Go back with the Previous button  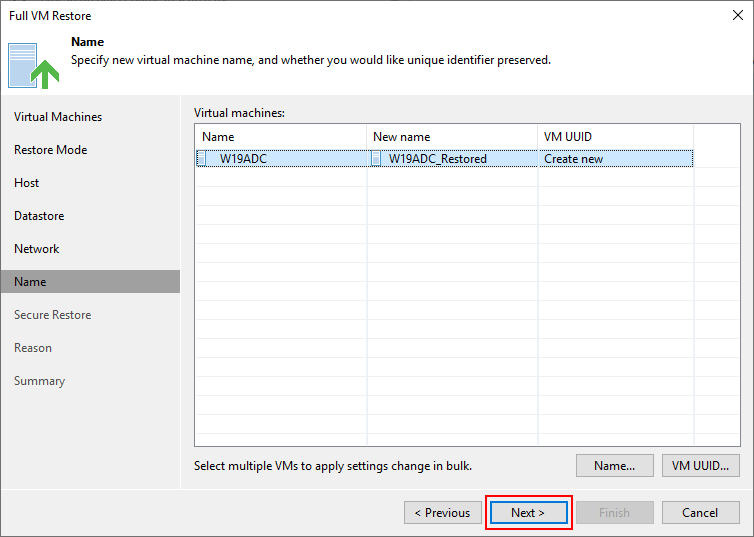pyautogui.click(x=443, y=512)
